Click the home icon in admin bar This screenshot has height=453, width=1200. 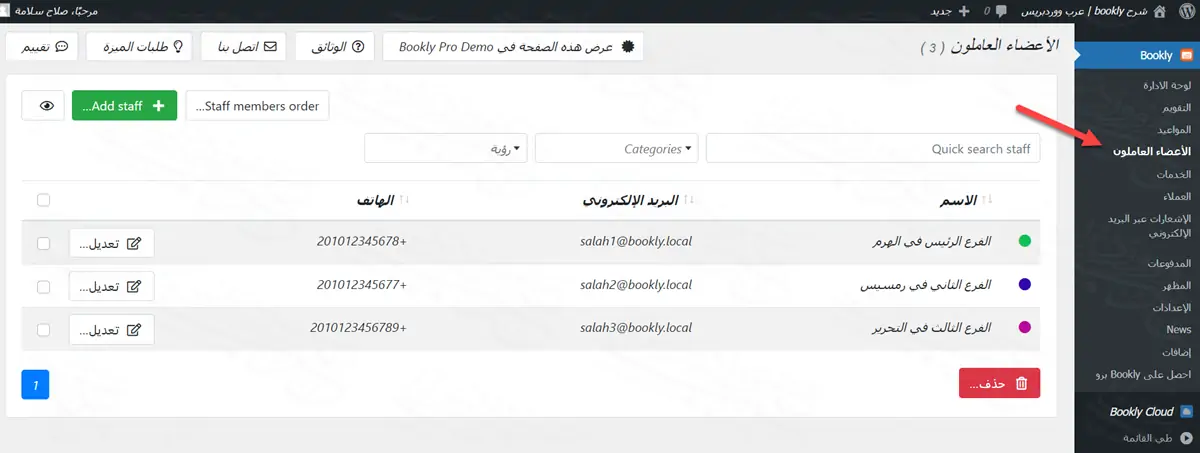click(x=1159, y=11)
